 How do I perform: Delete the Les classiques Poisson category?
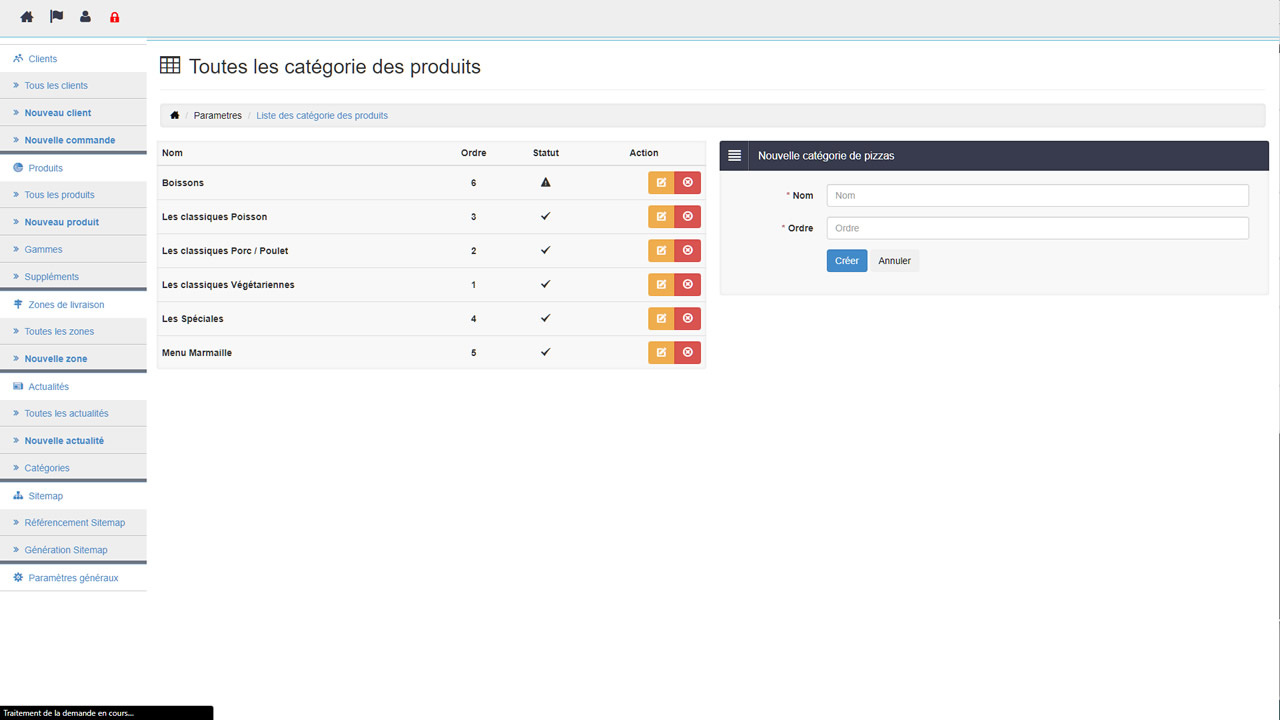(688, 217)
